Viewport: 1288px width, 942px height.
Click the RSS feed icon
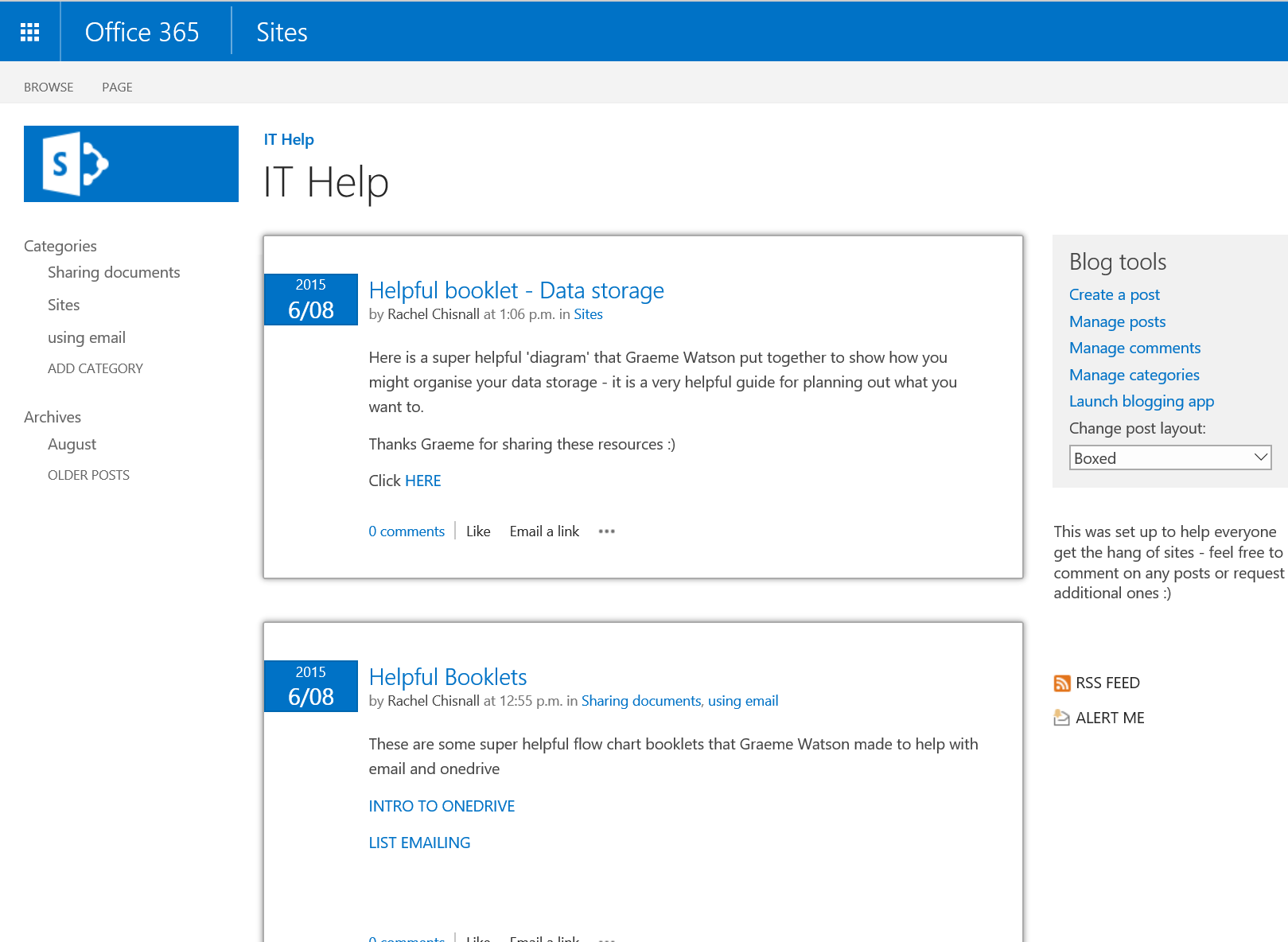click(x=1061, y=683)
